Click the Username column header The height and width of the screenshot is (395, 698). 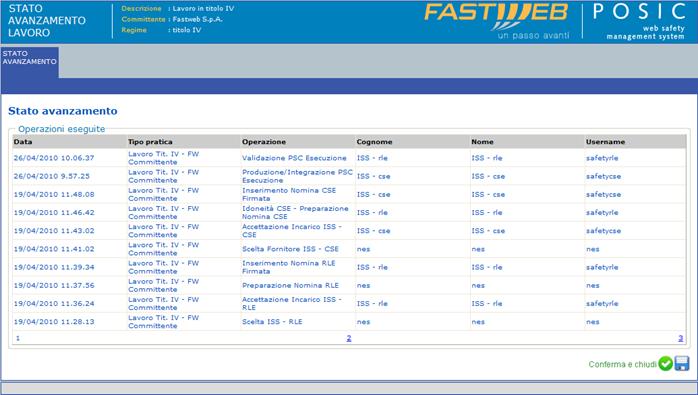[x=605, y=142]
